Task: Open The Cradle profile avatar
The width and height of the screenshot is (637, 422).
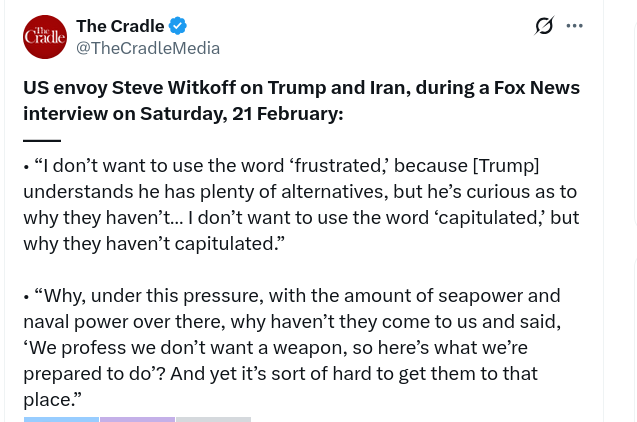Action: click(45, 37)
